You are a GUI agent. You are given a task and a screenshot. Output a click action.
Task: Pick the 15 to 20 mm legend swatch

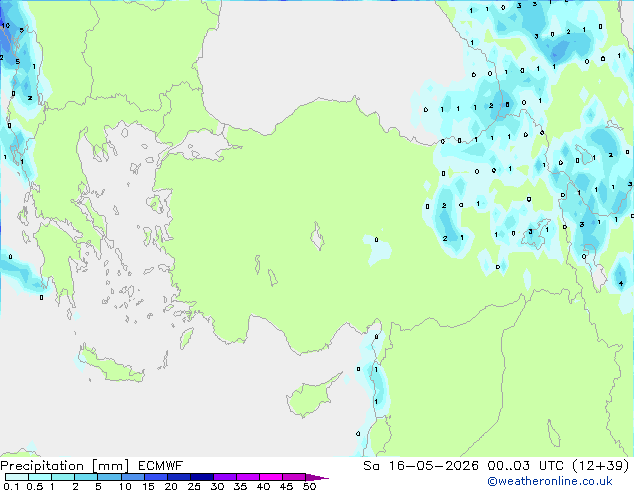point(156,477)
